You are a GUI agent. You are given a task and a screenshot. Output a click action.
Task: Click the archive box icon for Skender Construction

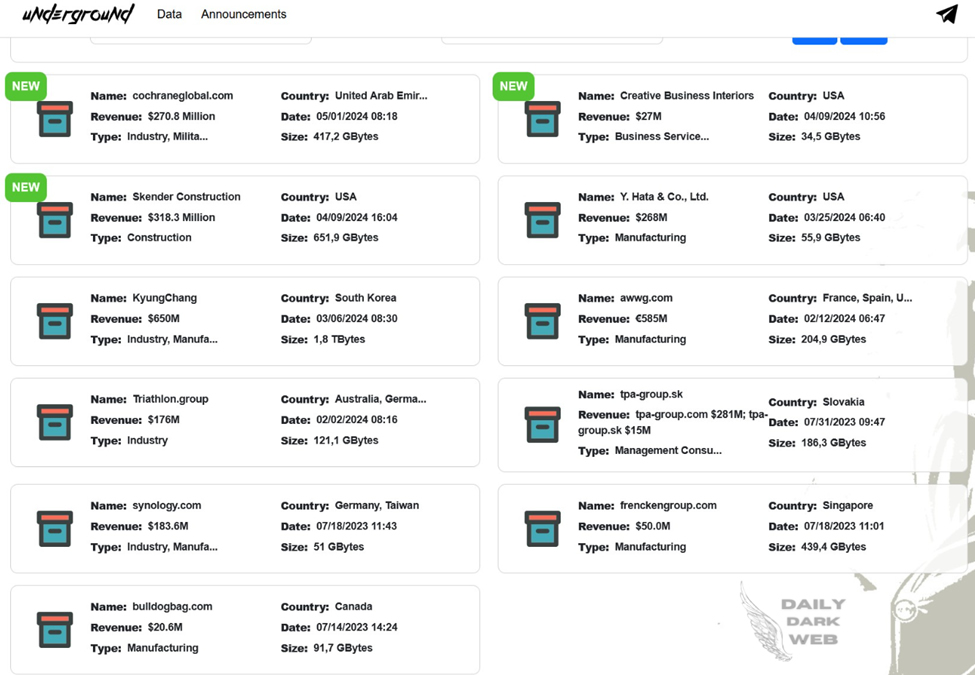55,220
